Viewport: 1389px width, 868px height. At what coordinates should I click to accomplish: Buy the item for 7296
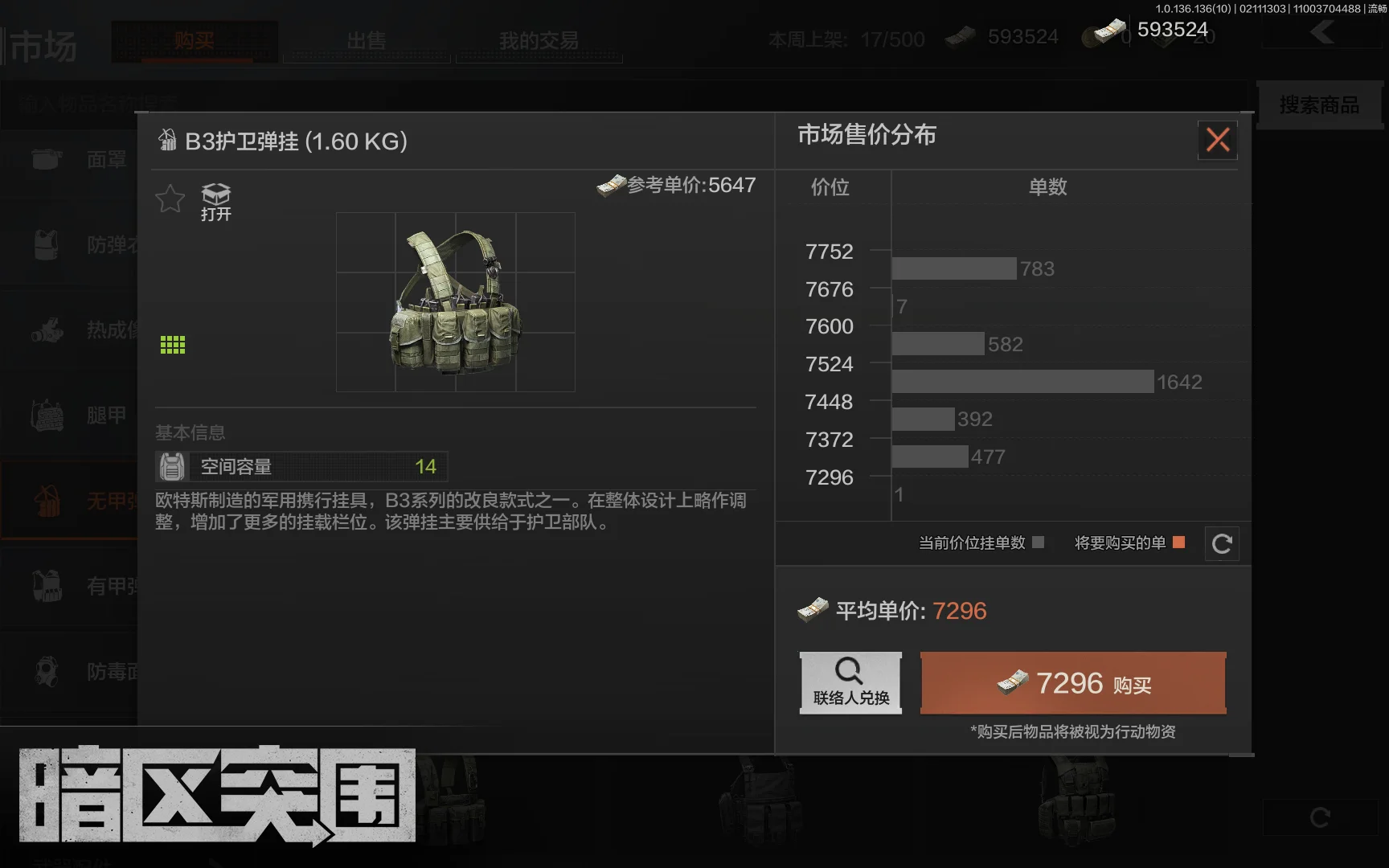(1073, 682)
